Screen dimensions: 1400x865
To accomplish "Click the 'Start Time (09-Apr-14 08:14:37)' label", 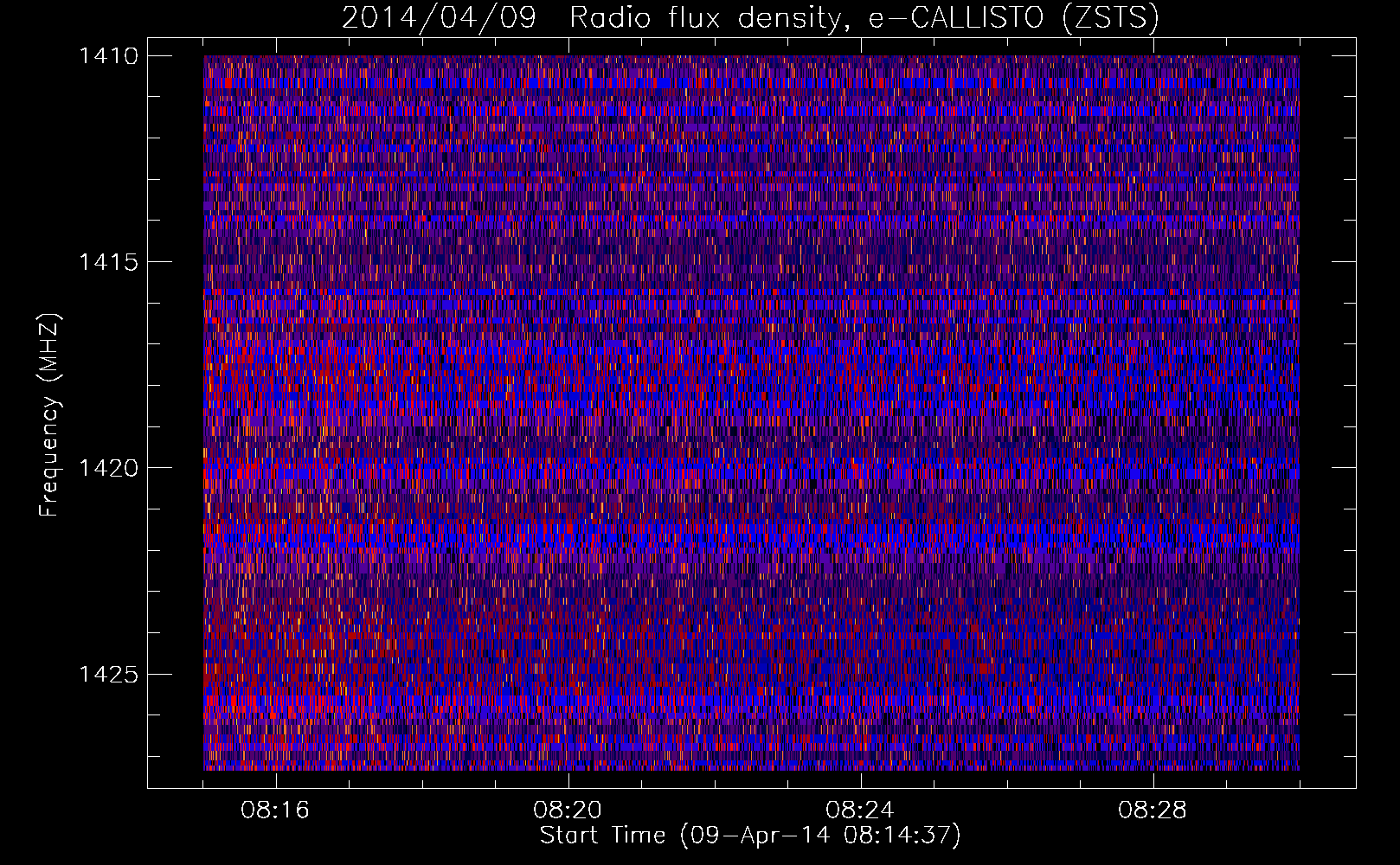I will point(750,836).
